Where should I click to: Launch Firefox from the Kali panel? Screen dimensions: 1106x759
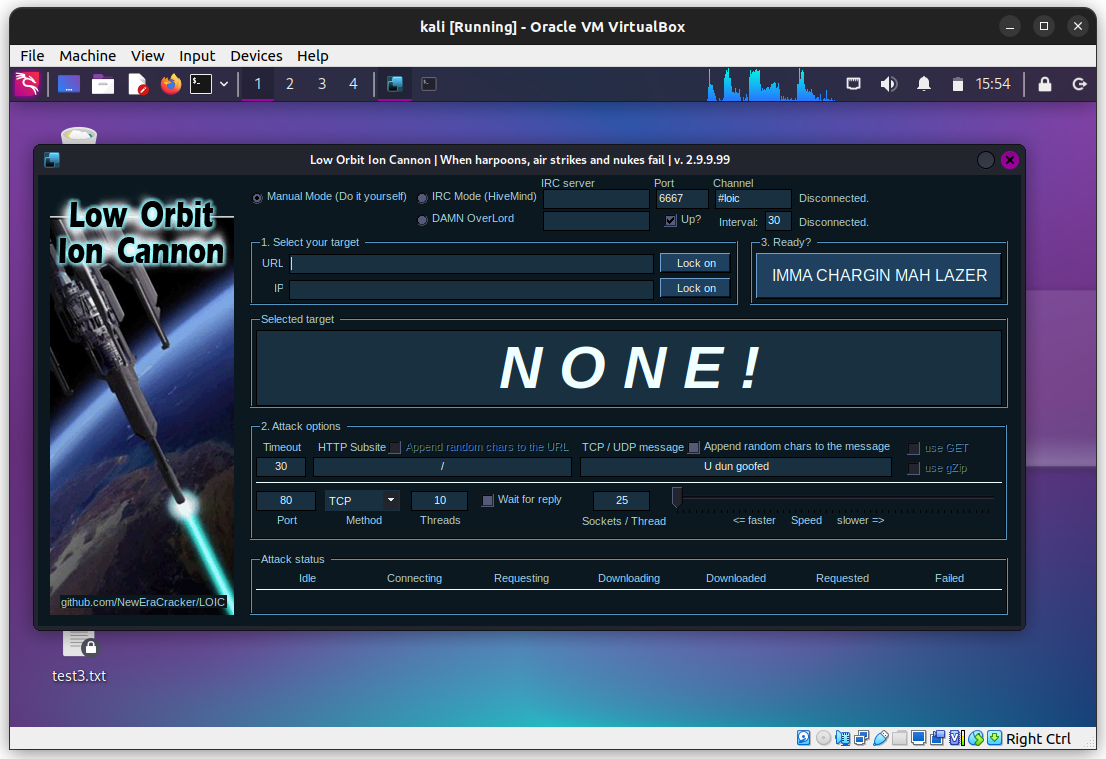171,85
